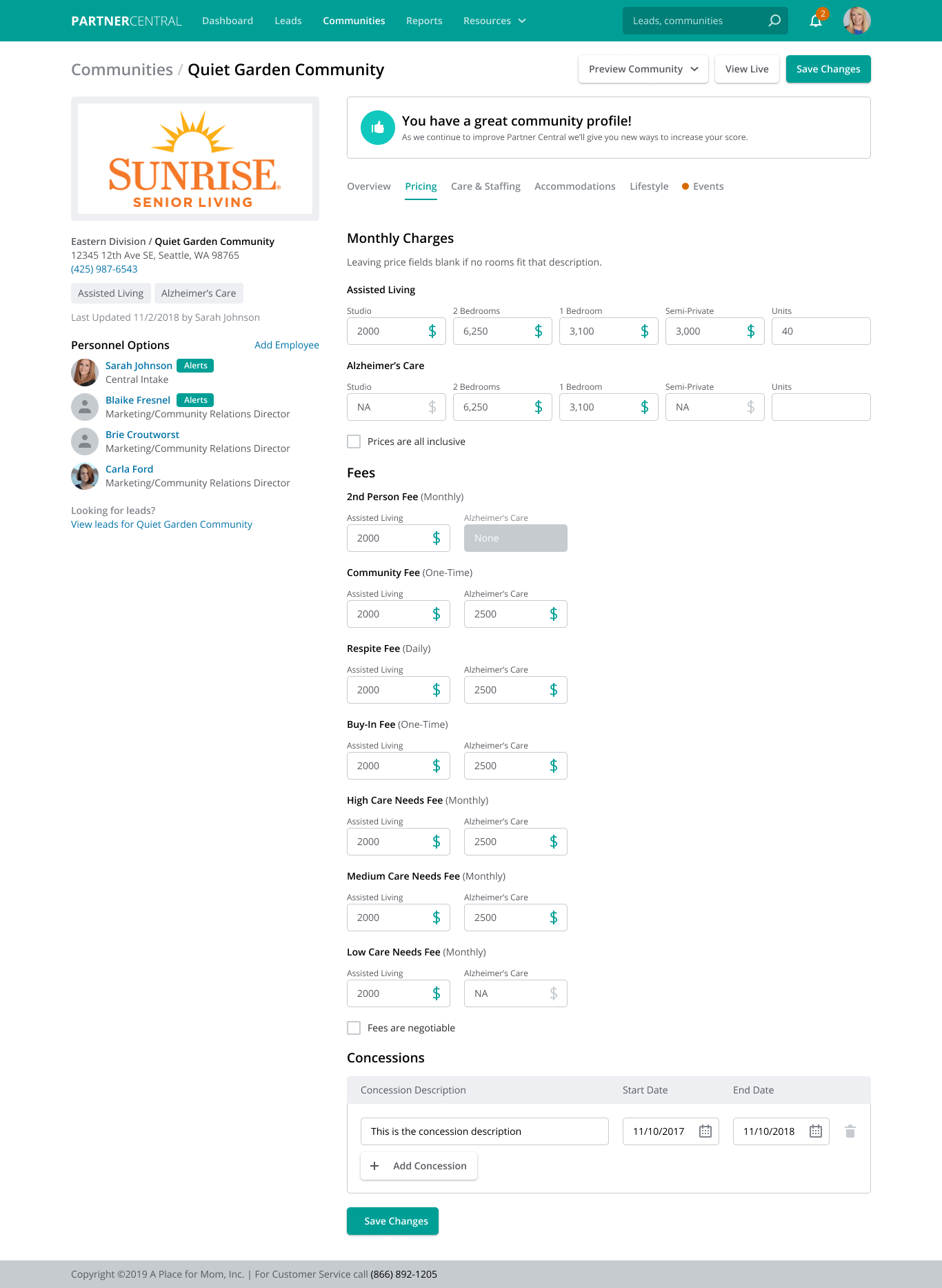
Task: Click Brie Croutworst's placeholder avatar
Action: [85, 442]
